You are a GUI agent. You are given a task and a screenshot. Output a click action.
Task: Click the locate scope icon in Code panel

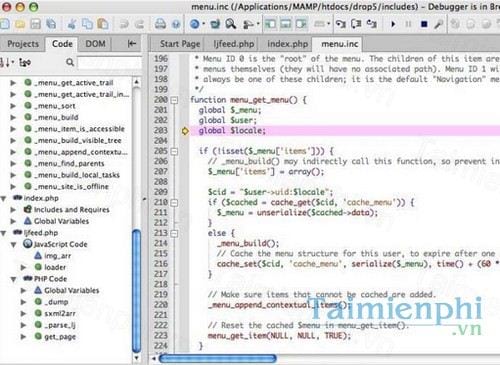coord(25,62)
